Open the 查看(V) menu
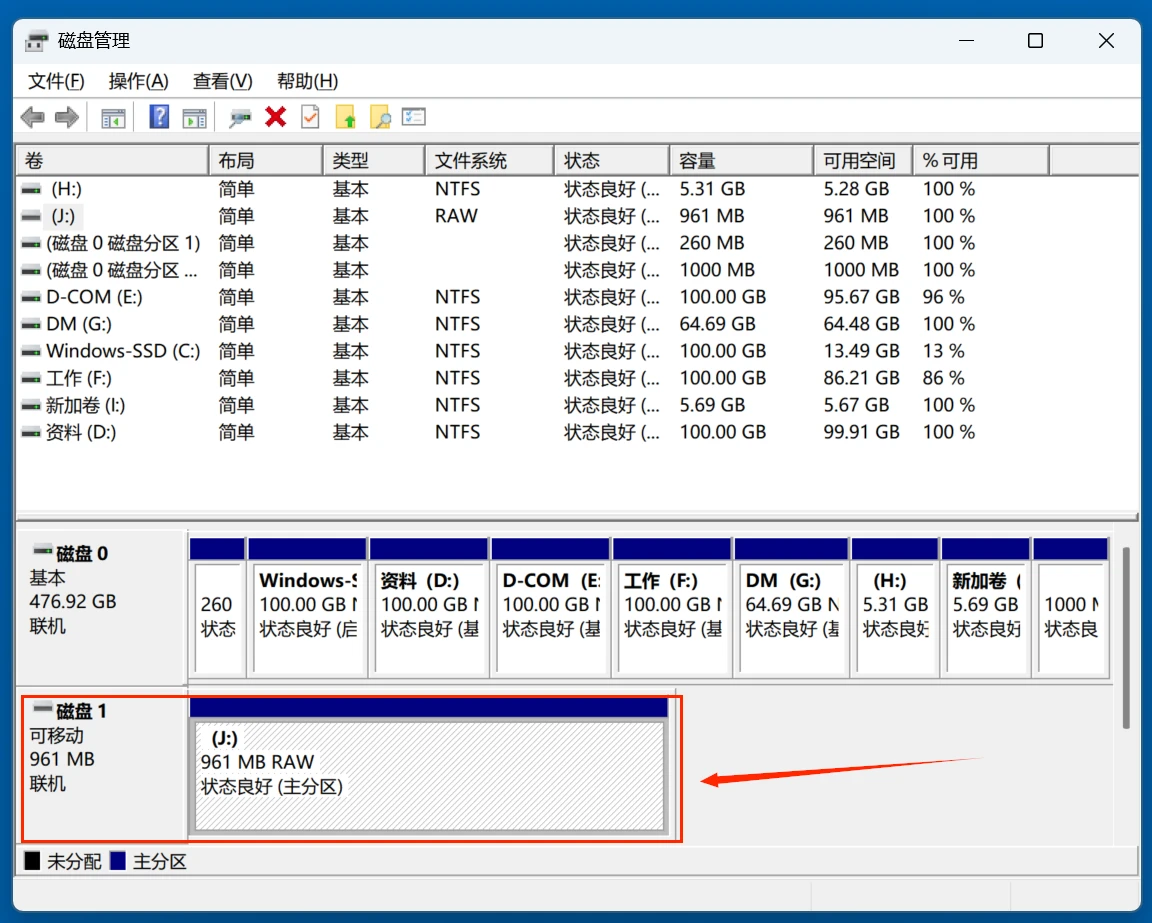Viewport: 1152px width, 923px height. pyautogui.click(x=222, y=81)
